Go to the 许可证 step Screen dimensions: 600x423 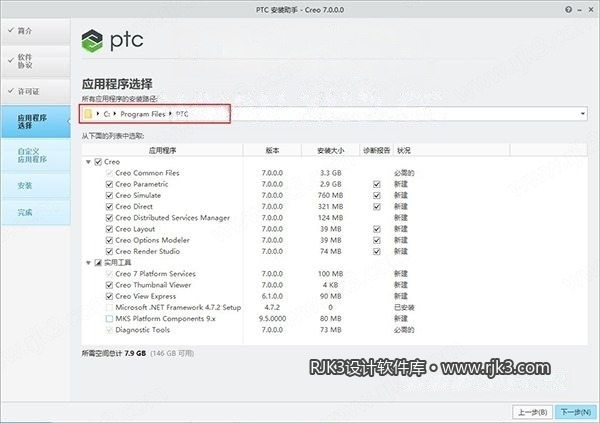pyautogui.click(x=36, y=91)
